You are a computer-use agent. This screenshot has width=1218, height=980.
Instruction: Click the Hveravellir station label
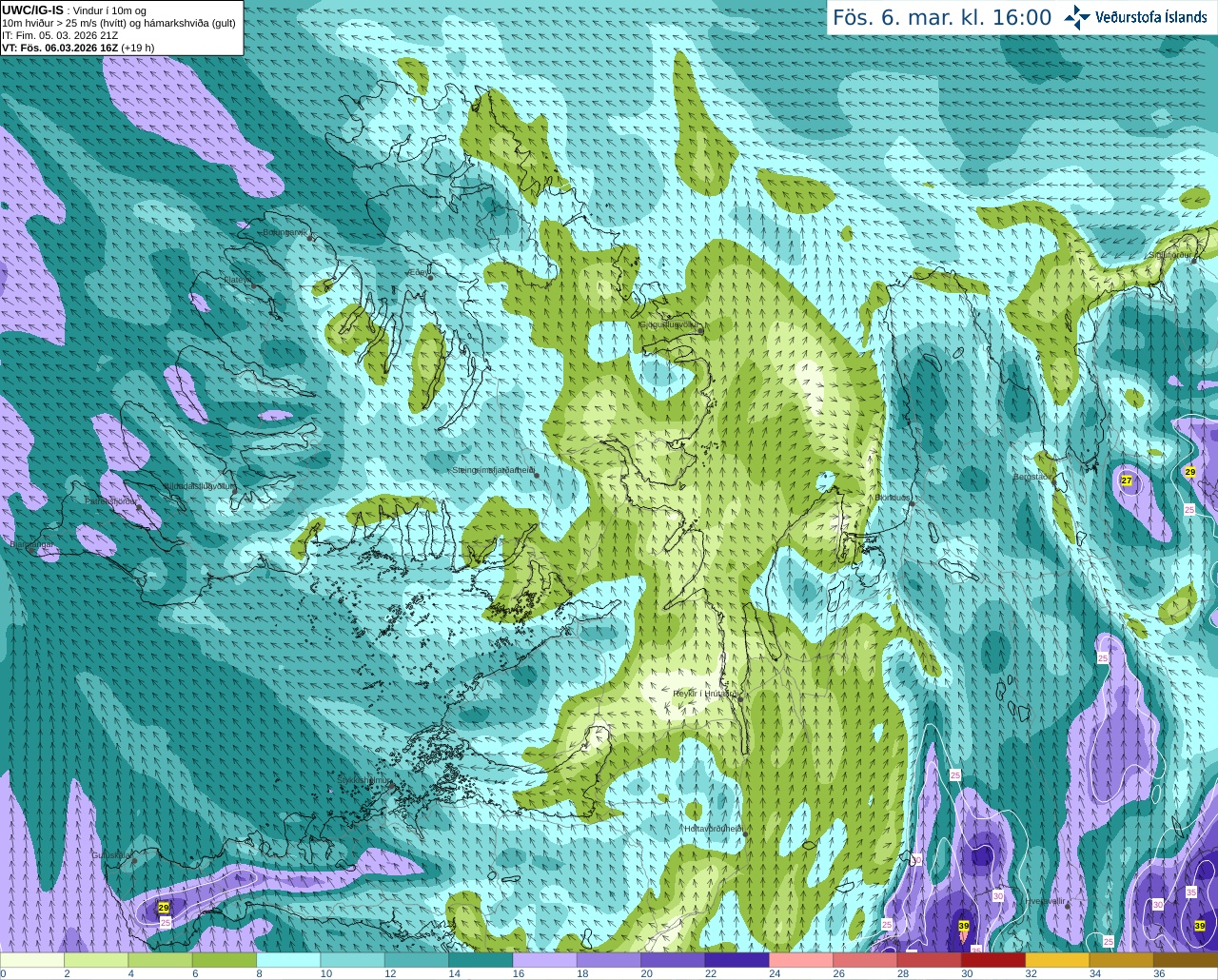click(1046, 900)
